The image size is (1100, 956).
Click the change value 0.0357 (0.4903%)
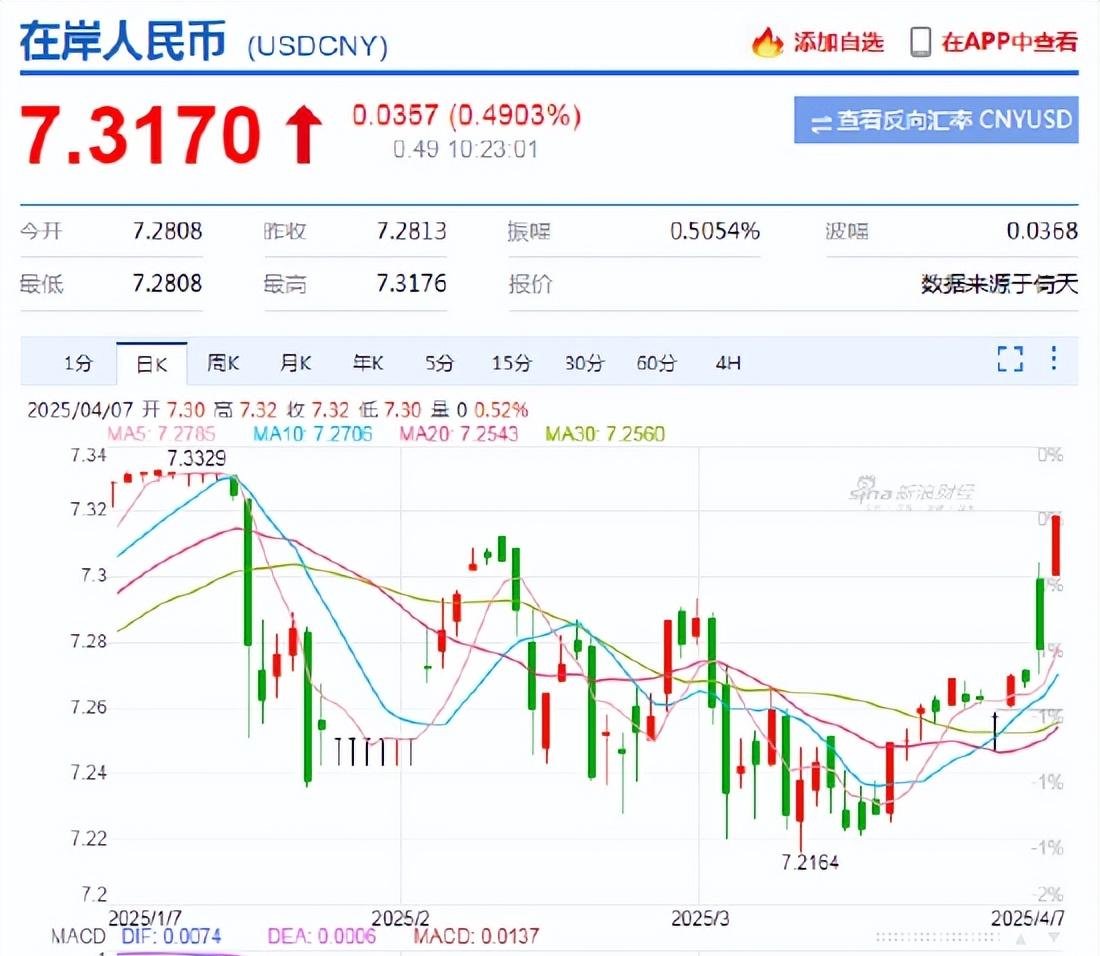(467, 116)
